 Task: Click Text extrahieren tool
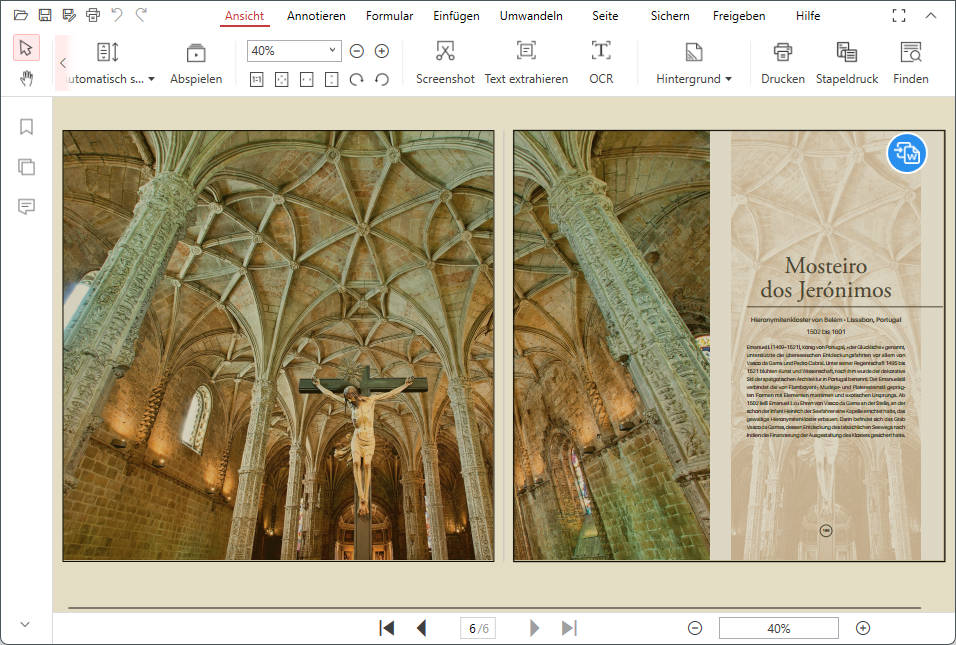click(x=526, y=62)
